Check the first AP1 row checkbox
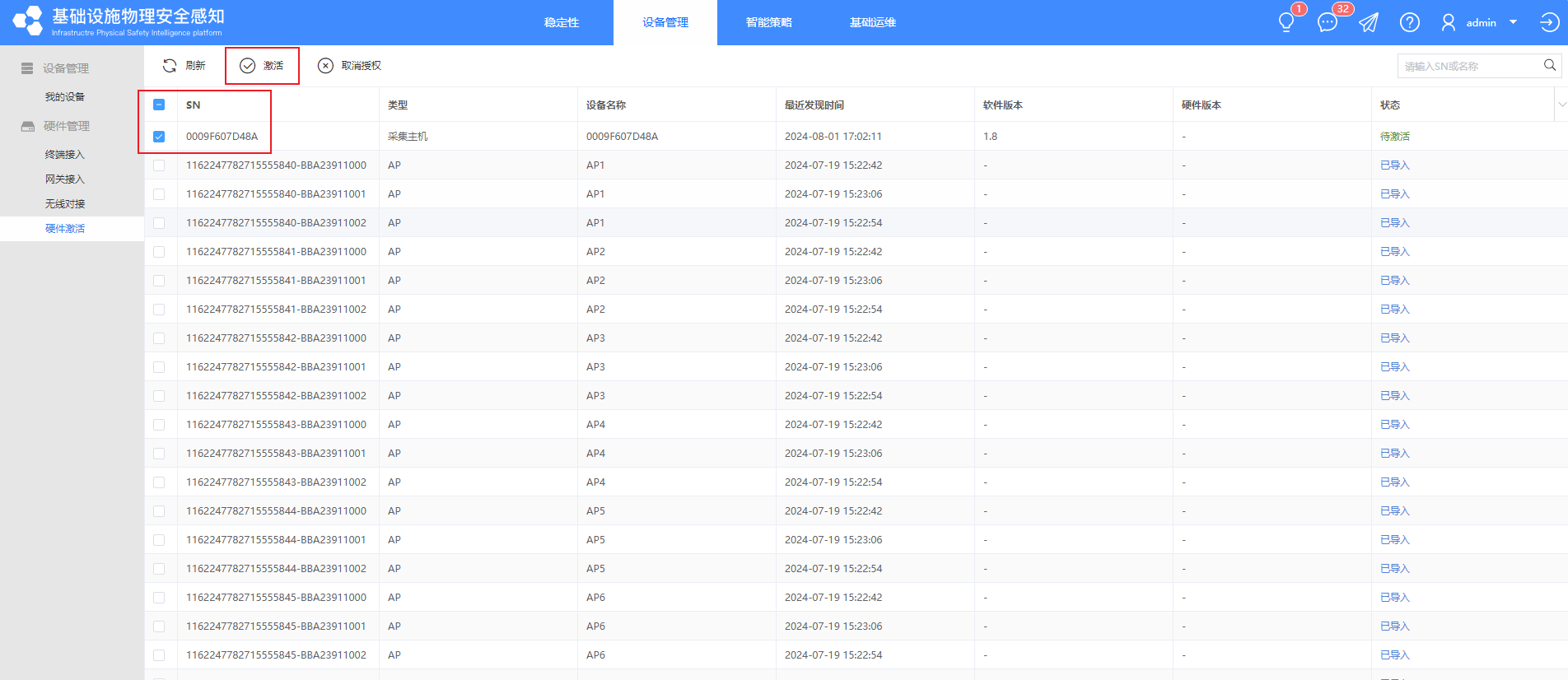Viewport: 1568px width, 680px height. [x=159, y=165]
